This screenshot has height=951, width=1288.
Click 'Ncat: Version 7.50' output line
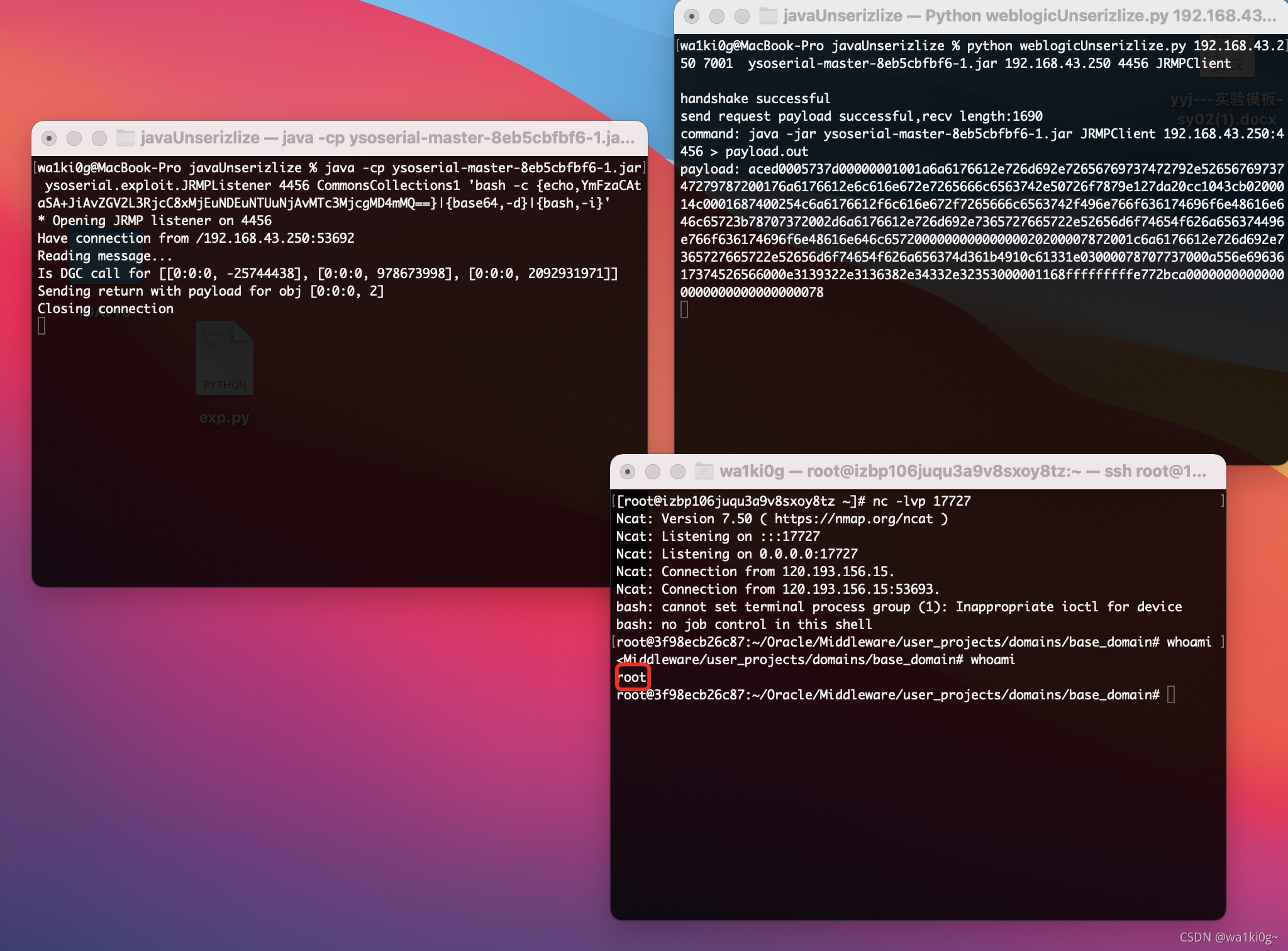[x=782, y=519]
